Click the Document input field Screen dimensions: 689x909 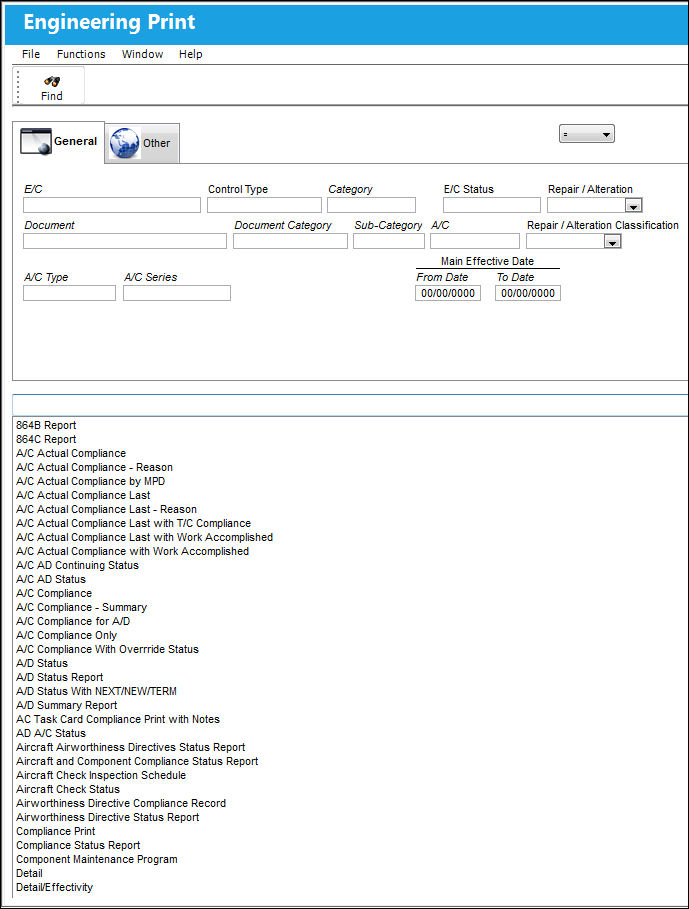[125, 241]
